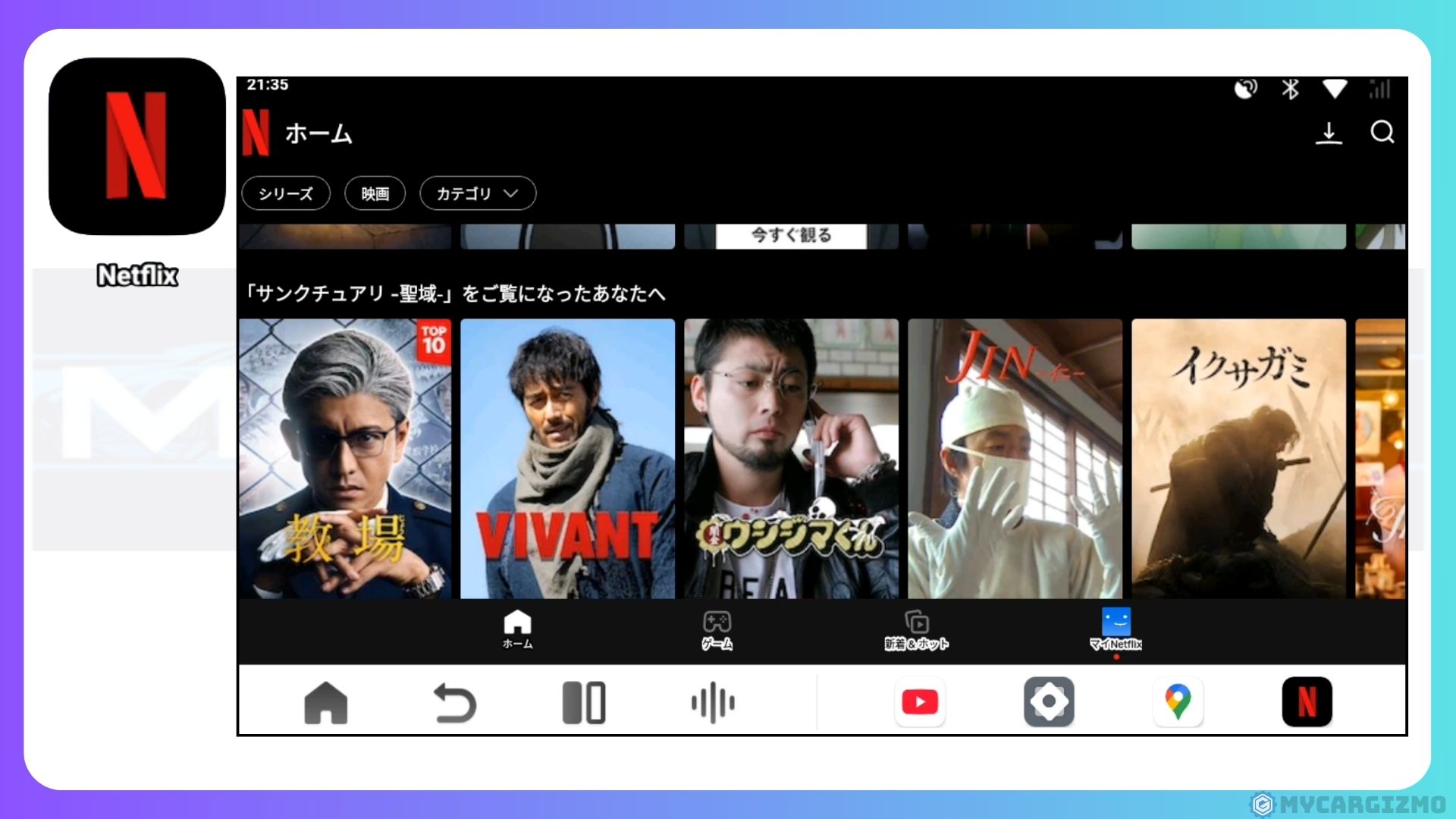
Task: Select the 映画 filter chip
Action: click(375, 193)
